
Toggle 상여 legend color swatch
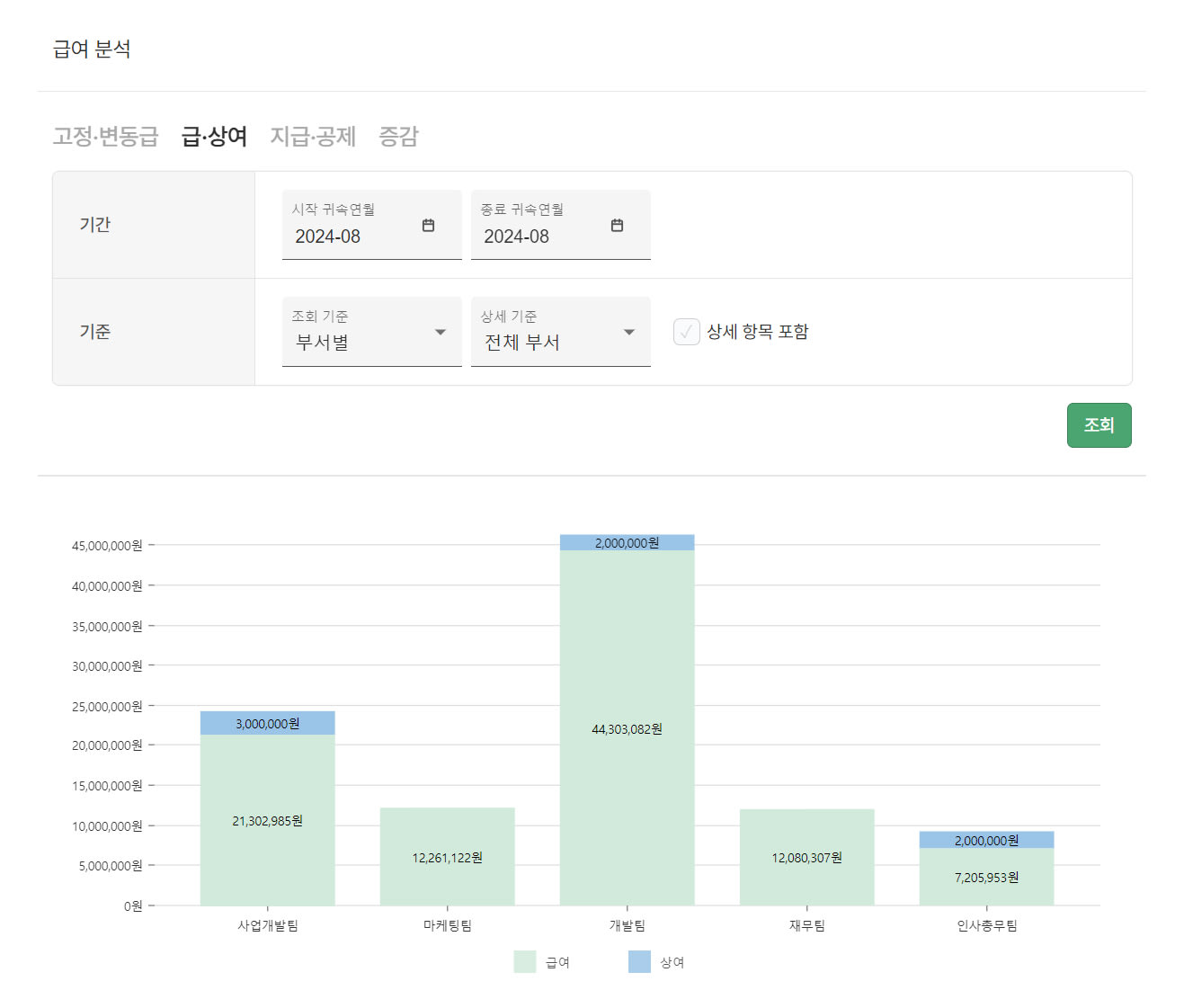(639, 961)
